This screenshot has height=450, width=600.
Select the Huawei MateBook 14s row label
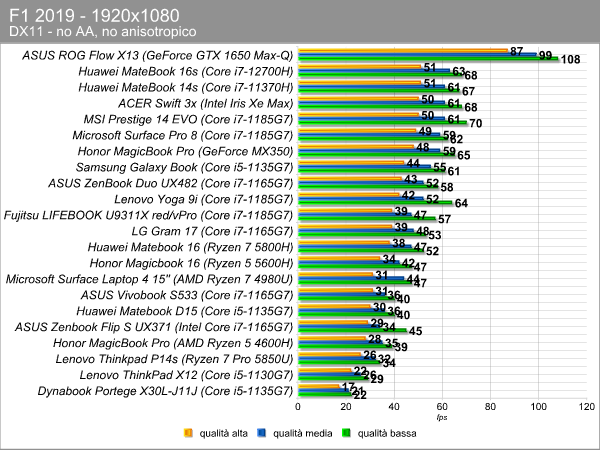[186, 88]
